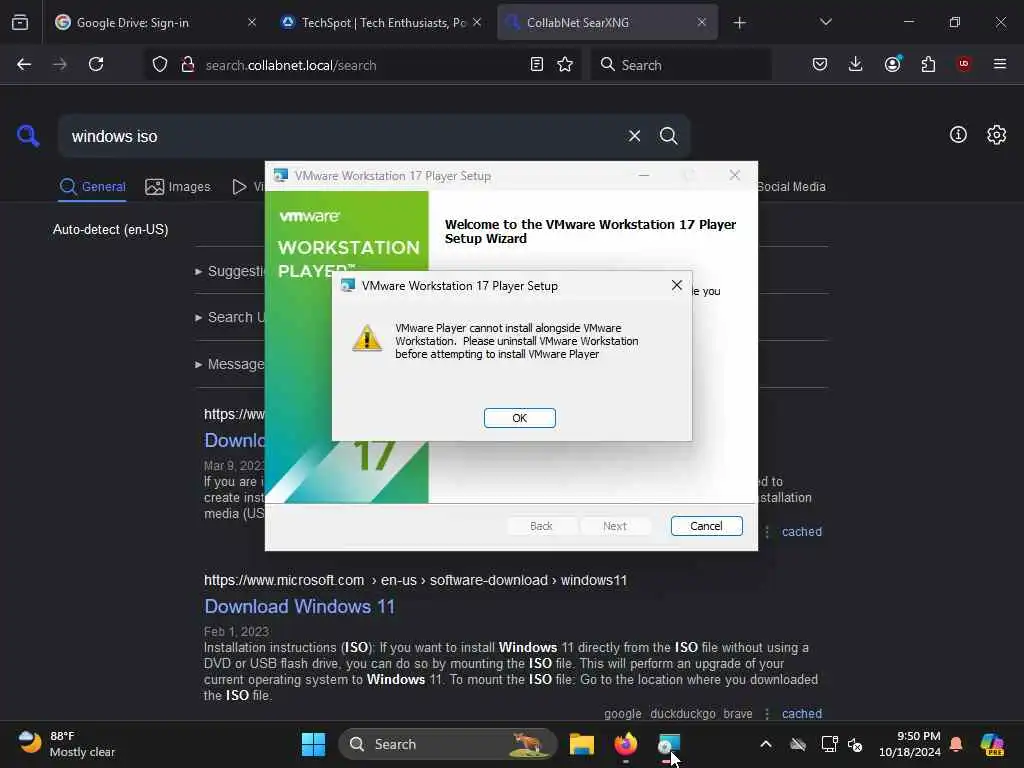The width and height of the screenshot is (1024, 768).
Task: Open the weather widget showing 88°F
Action: (x=65, y=744)
